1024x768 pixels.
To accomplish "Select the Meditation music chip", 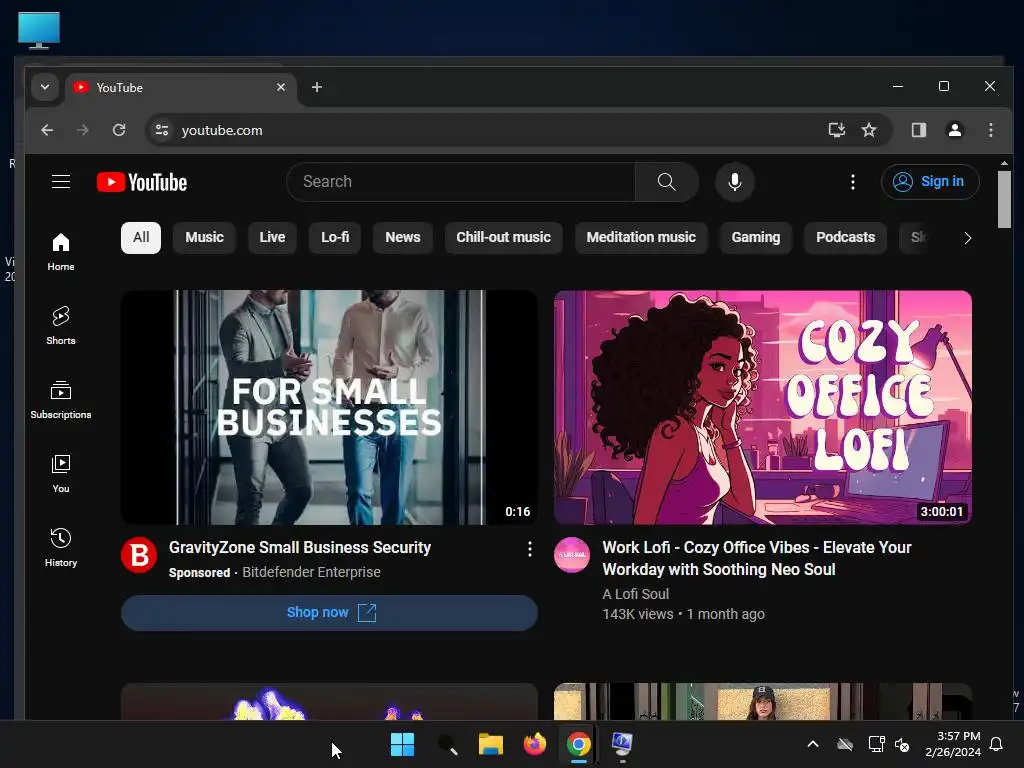I will 641,237.
